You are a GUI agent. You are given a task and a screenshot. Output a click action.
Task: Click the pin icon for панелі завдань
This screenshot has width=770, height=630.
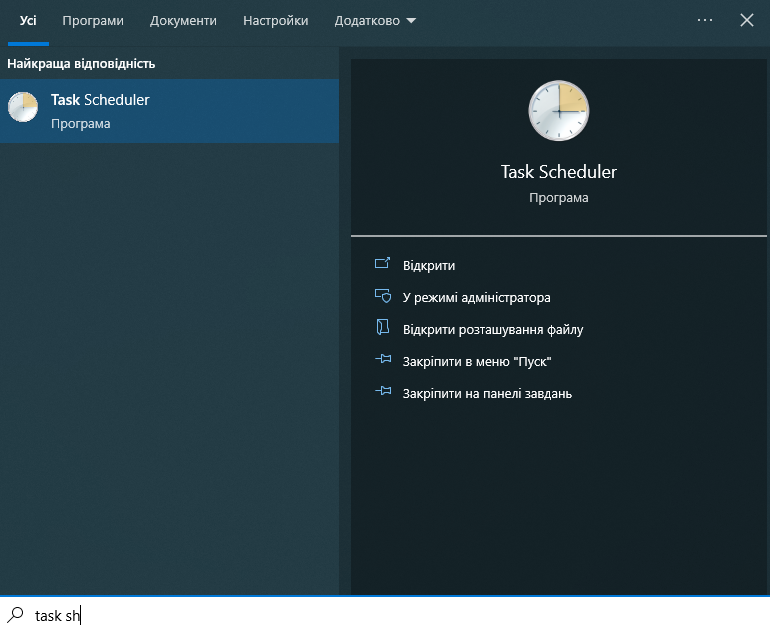click(383, 391)
